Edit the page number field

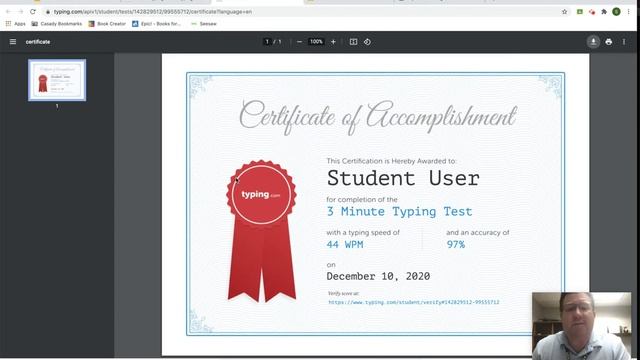pos(267,42)
